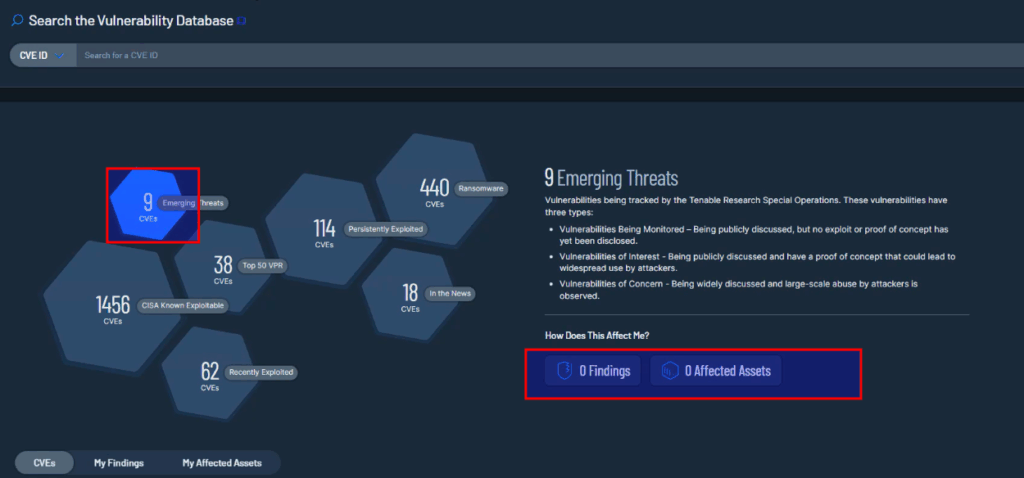This screenshot has width=1024, height=478.
Task: Click the 0 Findings button
Action: pyautogui.click(x=593, y=371)
